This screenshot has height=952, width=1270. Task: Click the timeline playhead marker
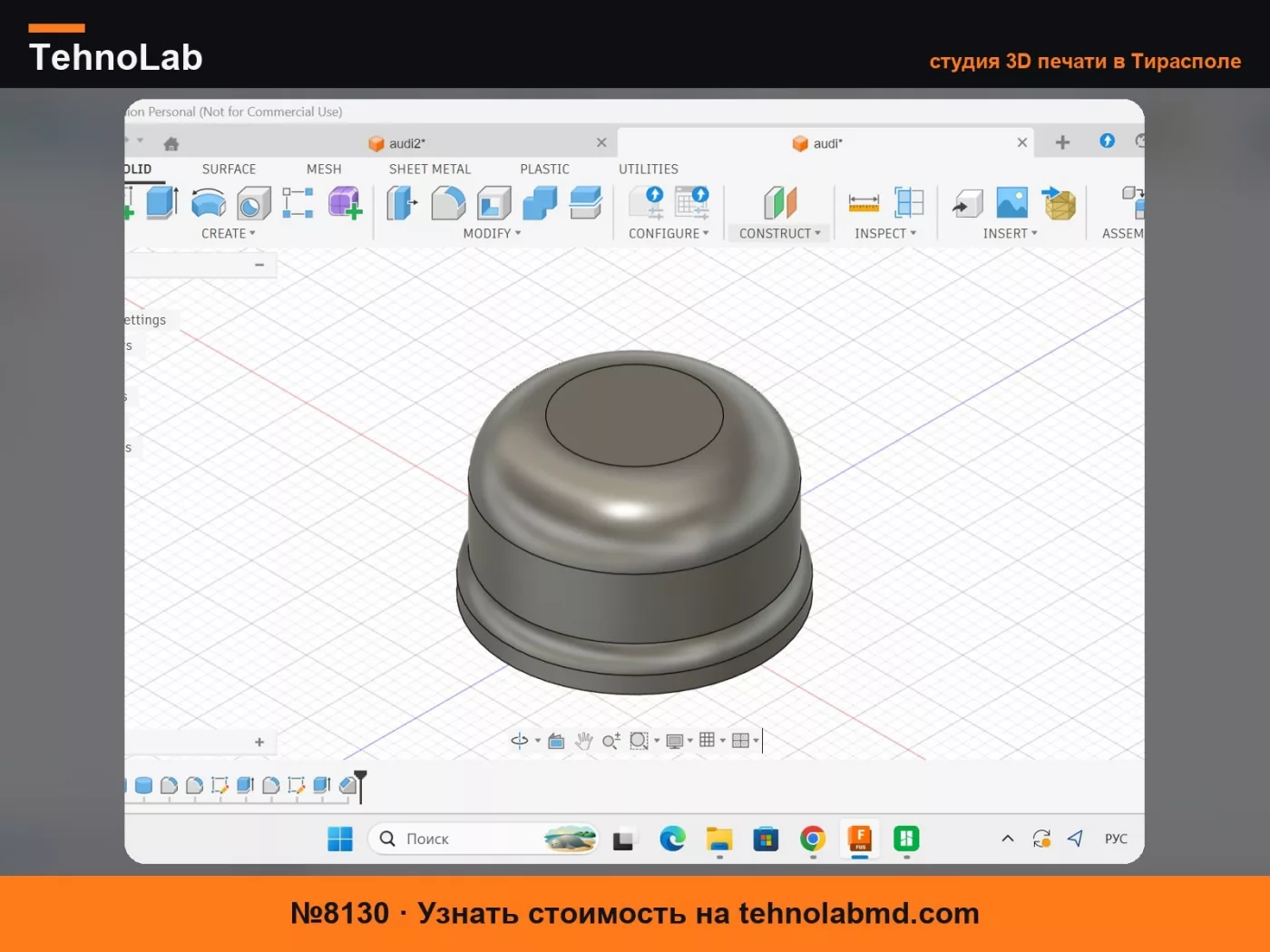[361, 785]
